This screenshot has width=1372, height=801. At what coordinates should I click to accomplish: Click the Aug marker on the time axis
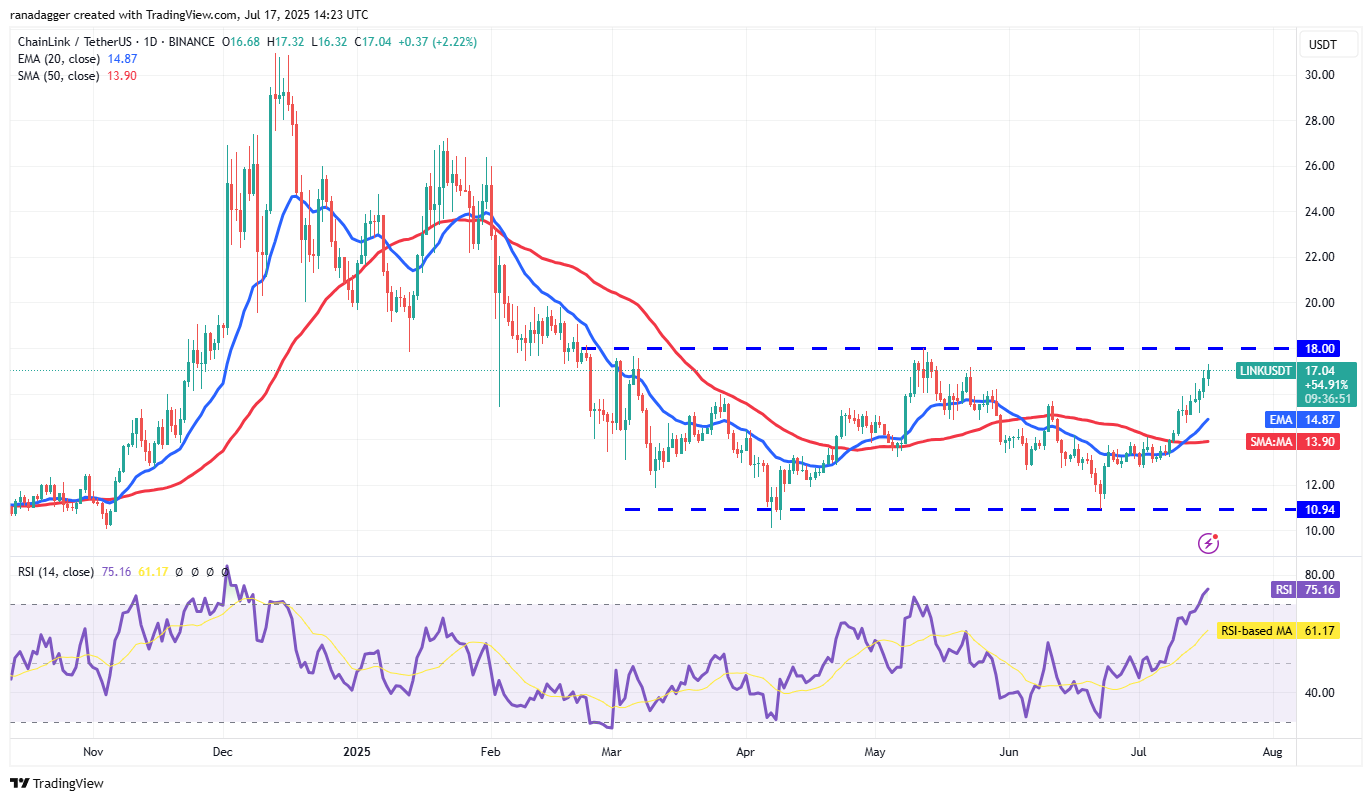1272,749
